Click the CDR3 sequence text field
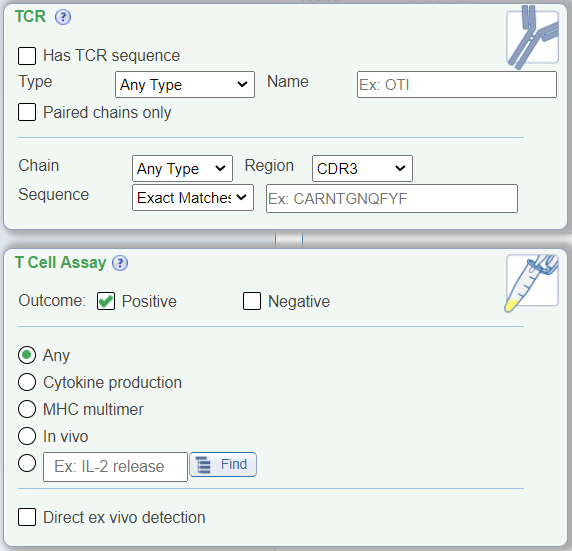Viewport: 572px width, 551px height. tap(392, 199)
